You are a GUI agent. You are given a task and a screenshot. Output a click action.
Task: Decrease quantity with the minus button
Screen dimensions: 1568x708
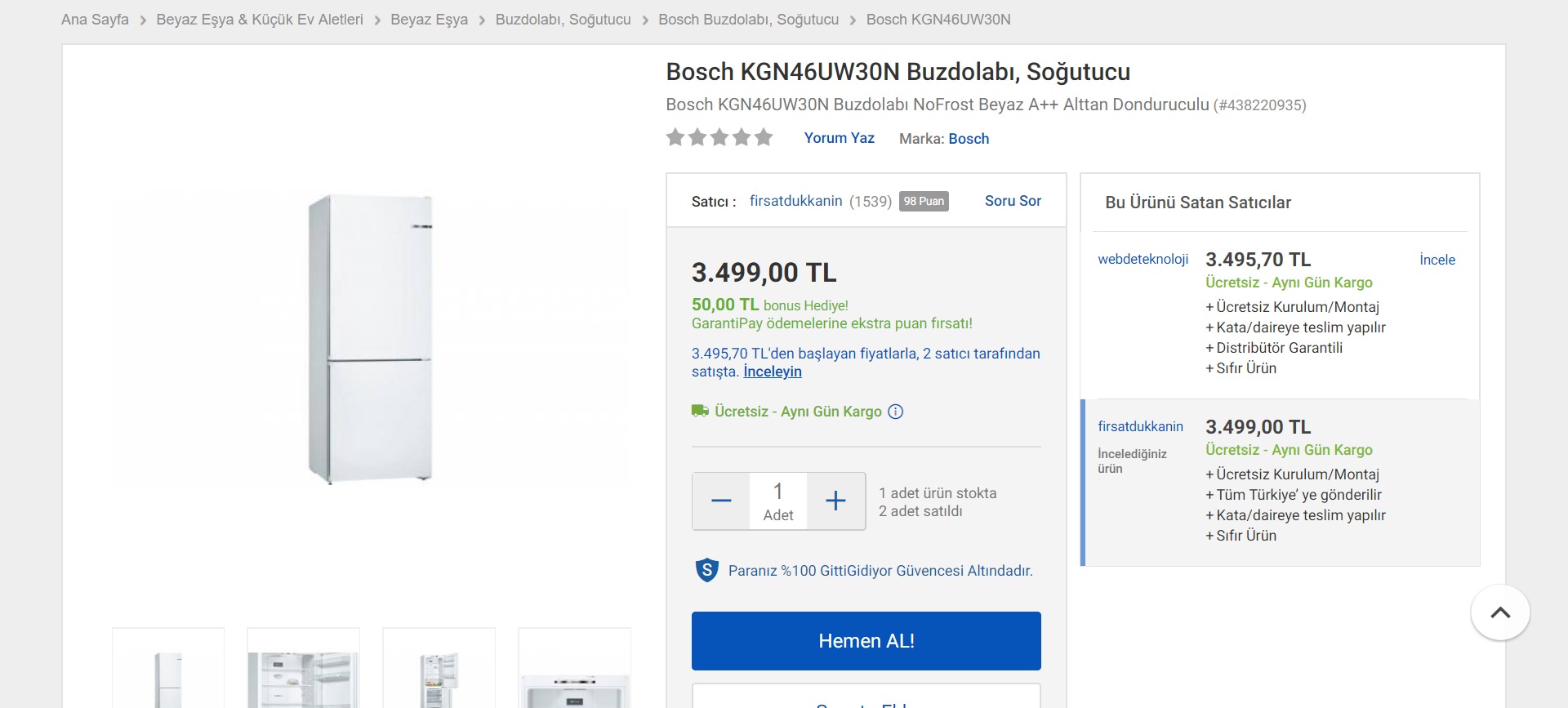(x=721, y=501)
